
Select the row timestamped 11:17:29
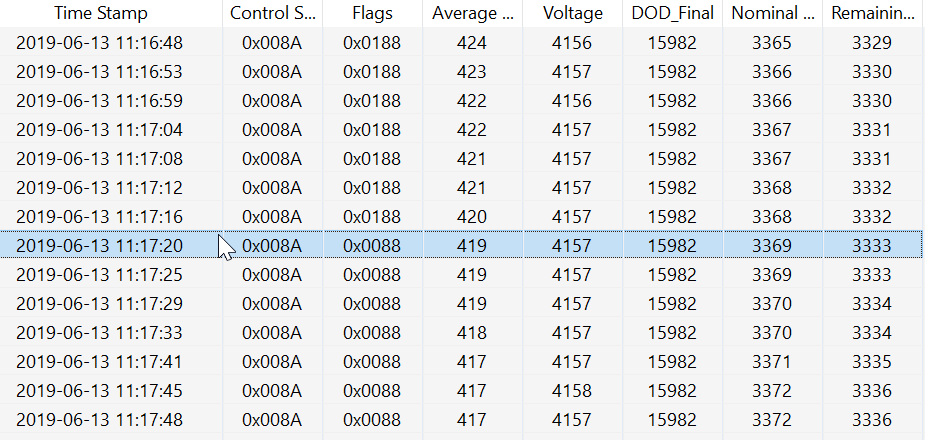click(x=462, y=304)
